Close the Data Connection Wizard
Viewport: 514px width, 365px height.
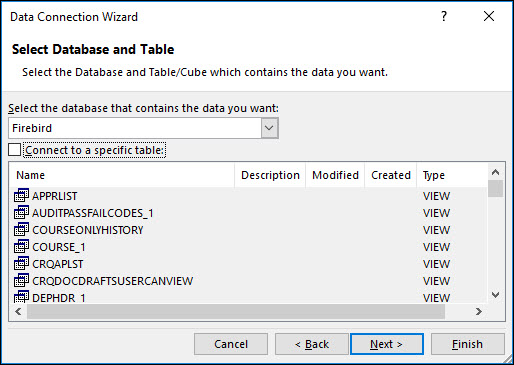point(489,16)
